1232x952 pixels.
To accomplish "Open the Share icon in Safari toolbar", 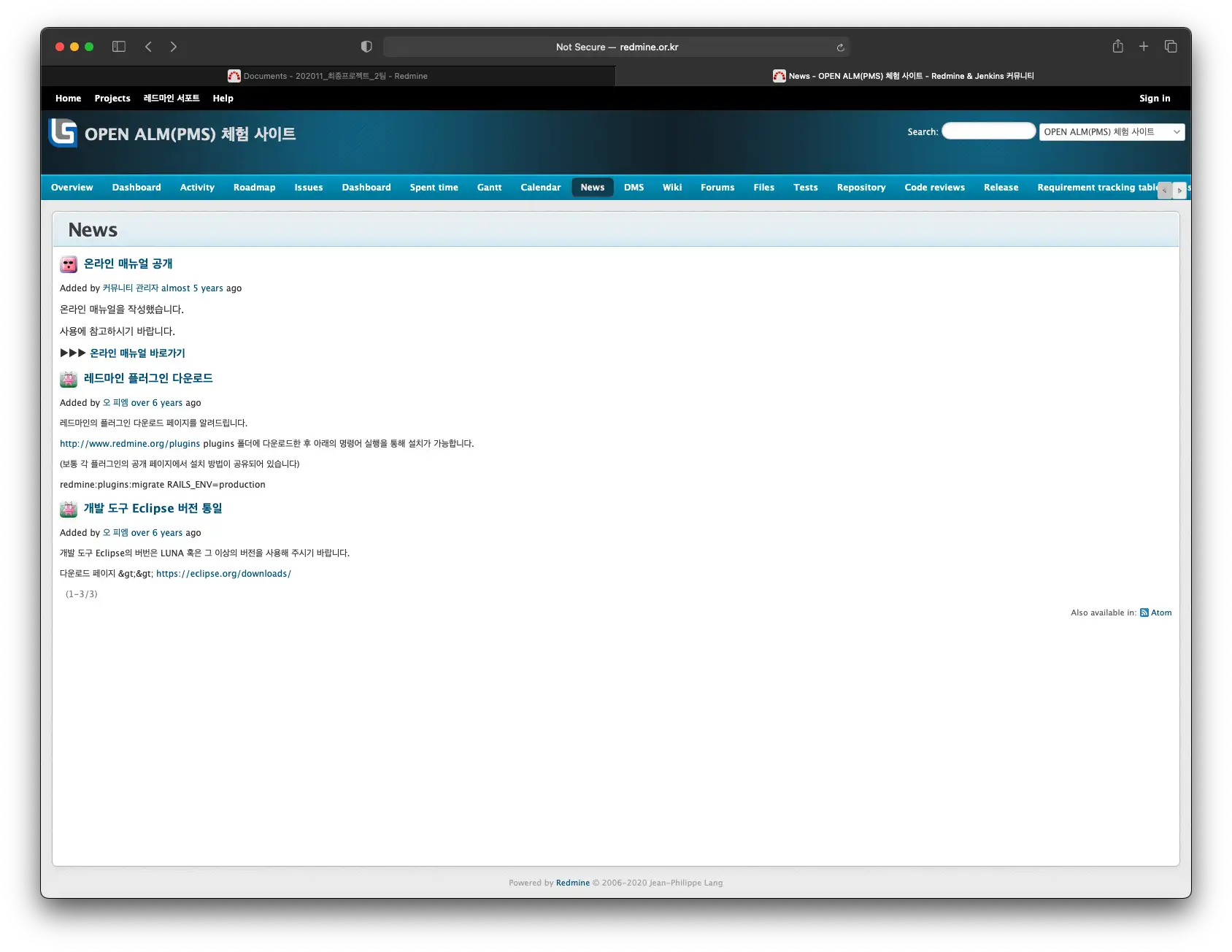I will click(1117, 46).
